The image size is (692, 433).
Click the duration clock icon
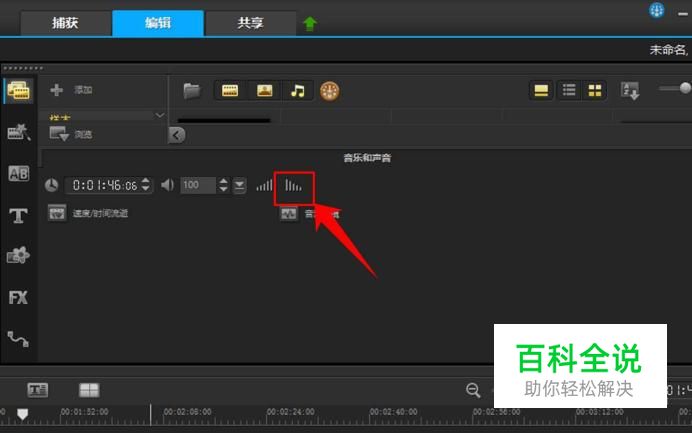52,185
